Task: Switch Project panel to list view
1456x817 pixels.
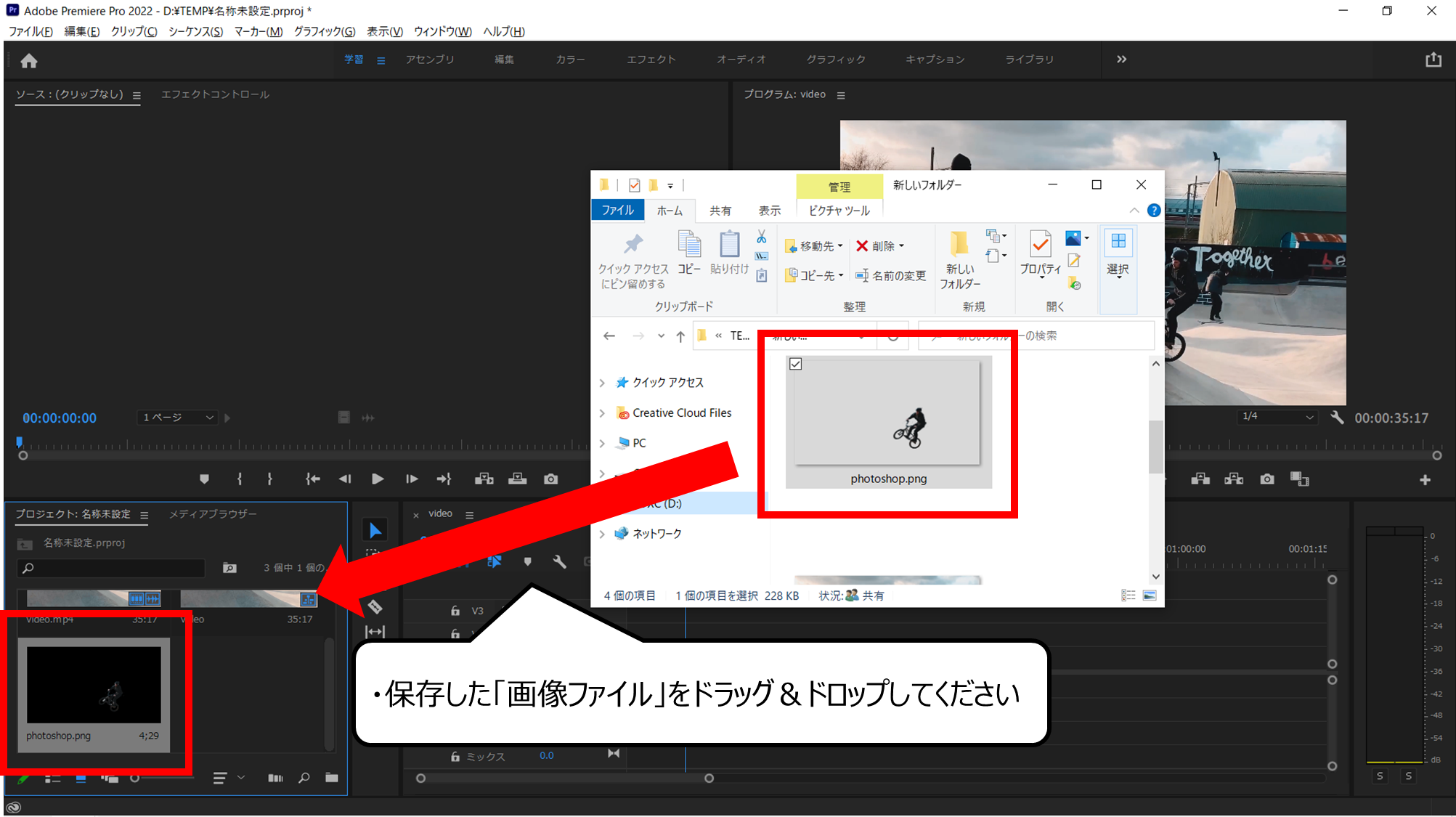Action: click(x=53, y=779)
